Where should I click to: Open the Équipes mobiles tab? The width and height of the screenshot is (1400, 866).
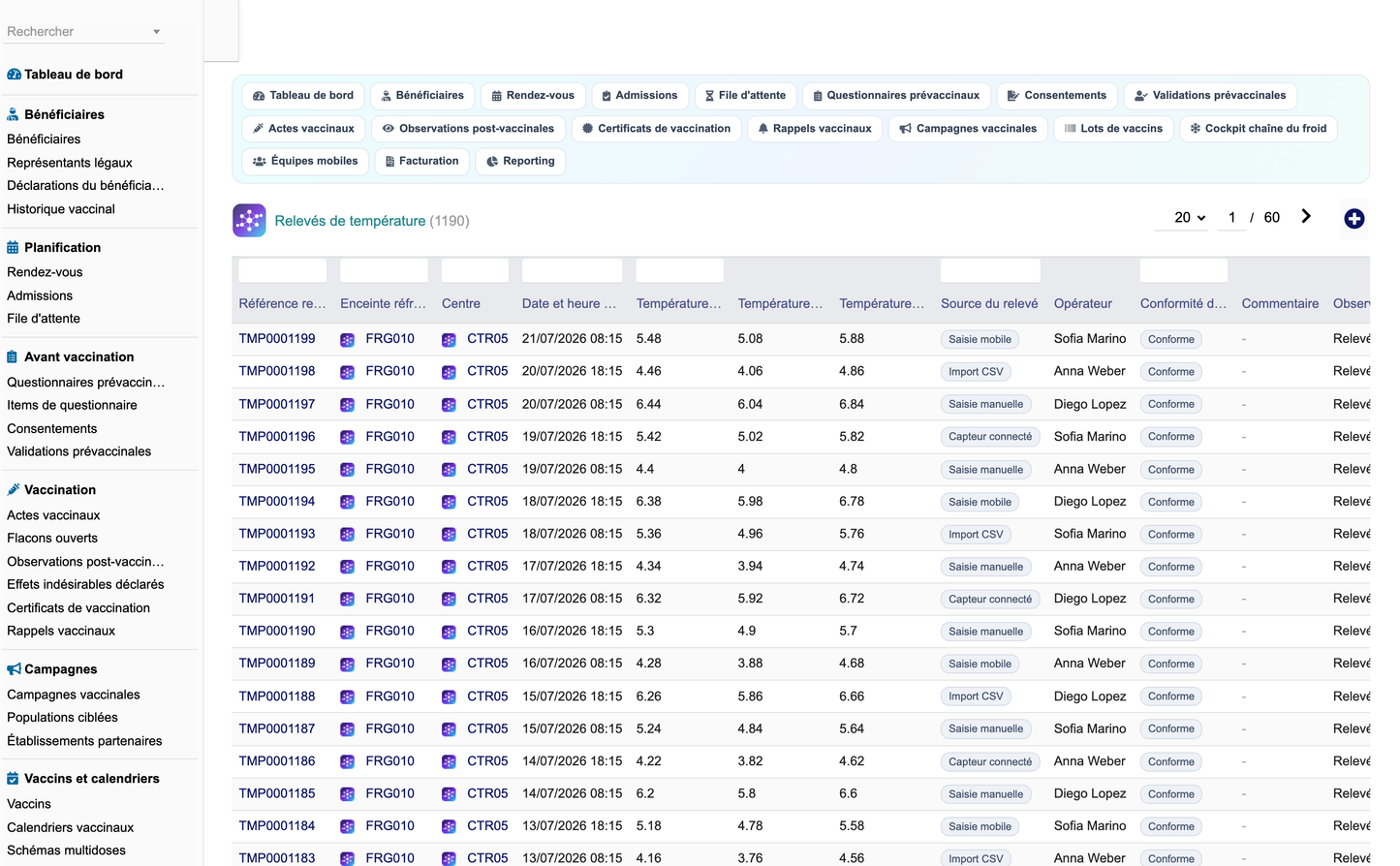pos(305,162)
